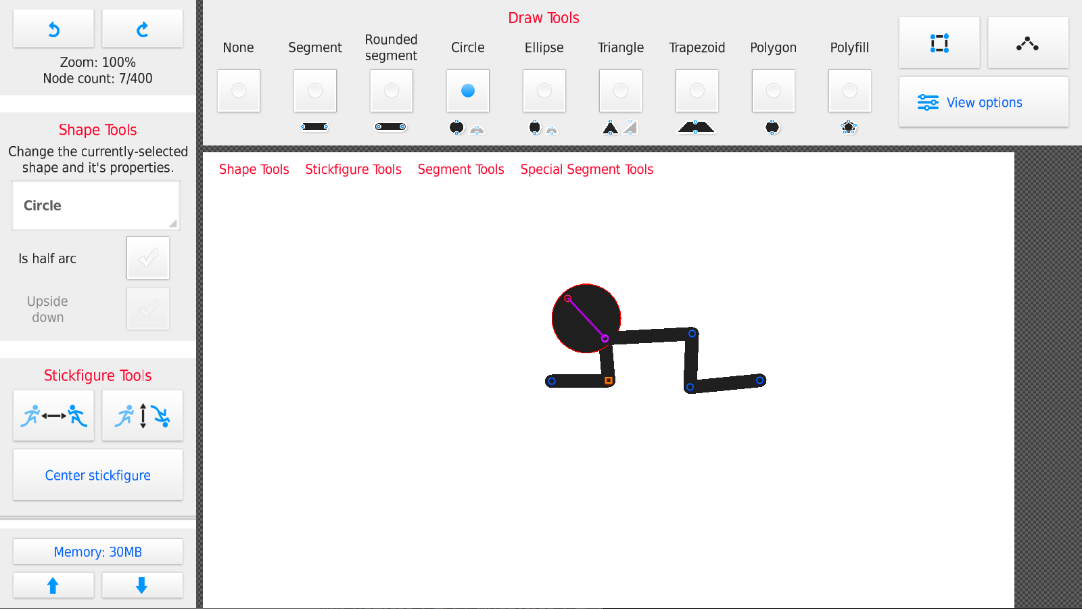Screen dimensions: 1082x609
Task: Toggle the Upside down checkbox
Action: coord(148,308)
